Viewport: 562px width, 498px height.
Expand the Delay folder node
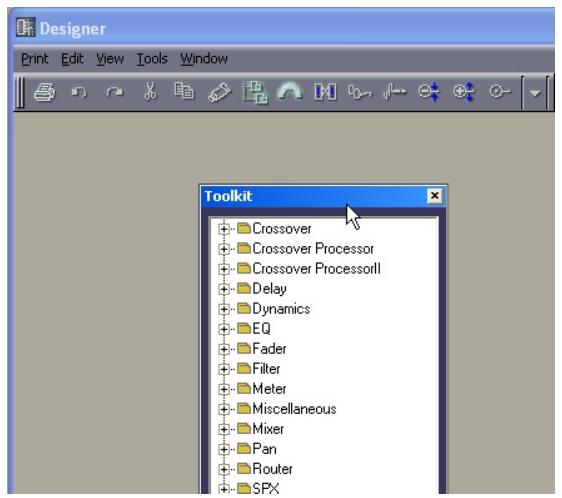tap(224, 289)
